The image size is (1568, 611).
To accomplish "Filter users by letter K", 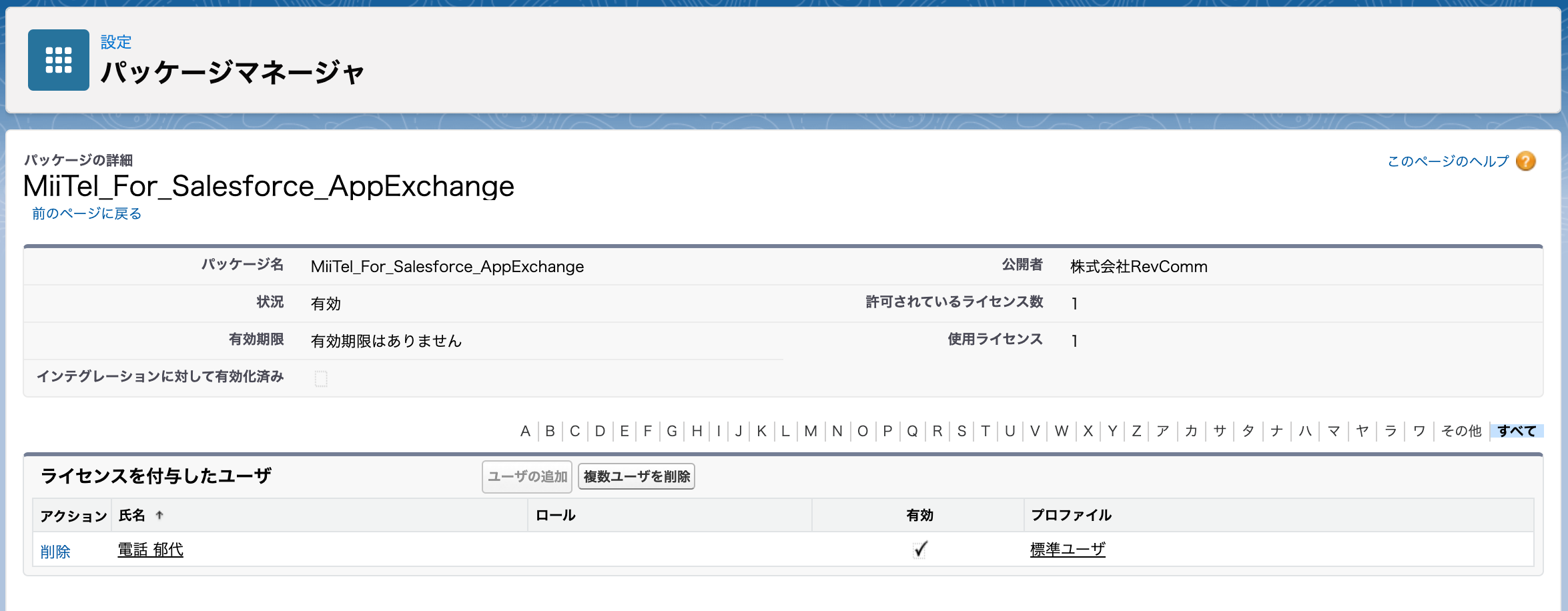I will 761,431.
